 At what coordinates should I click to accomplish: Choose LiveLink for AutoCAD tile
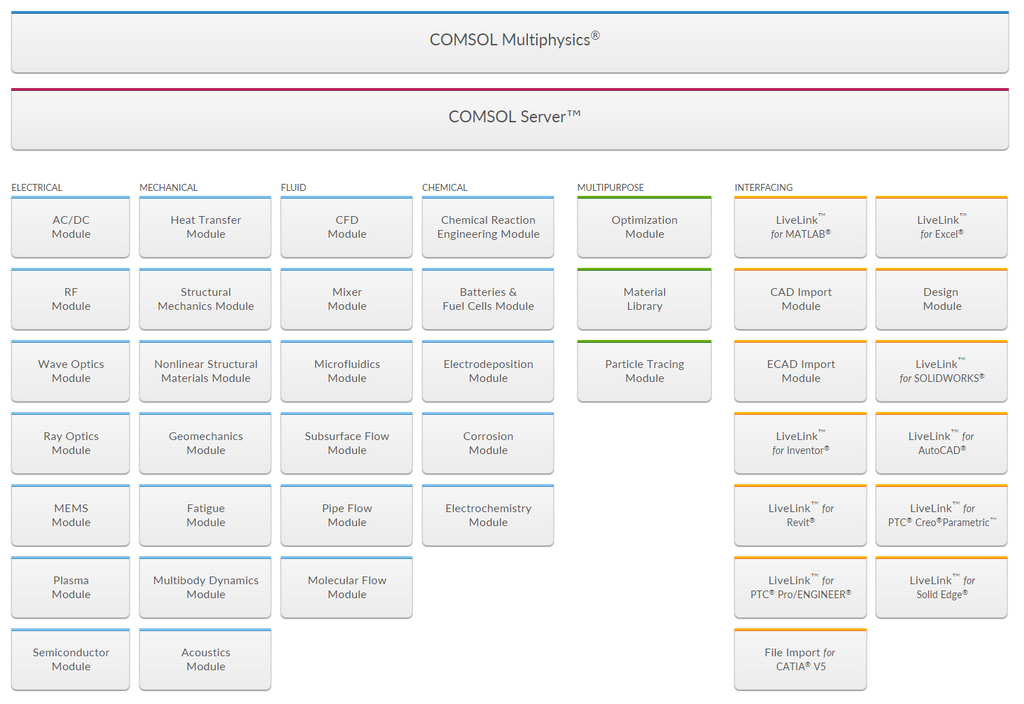point(942,443)
